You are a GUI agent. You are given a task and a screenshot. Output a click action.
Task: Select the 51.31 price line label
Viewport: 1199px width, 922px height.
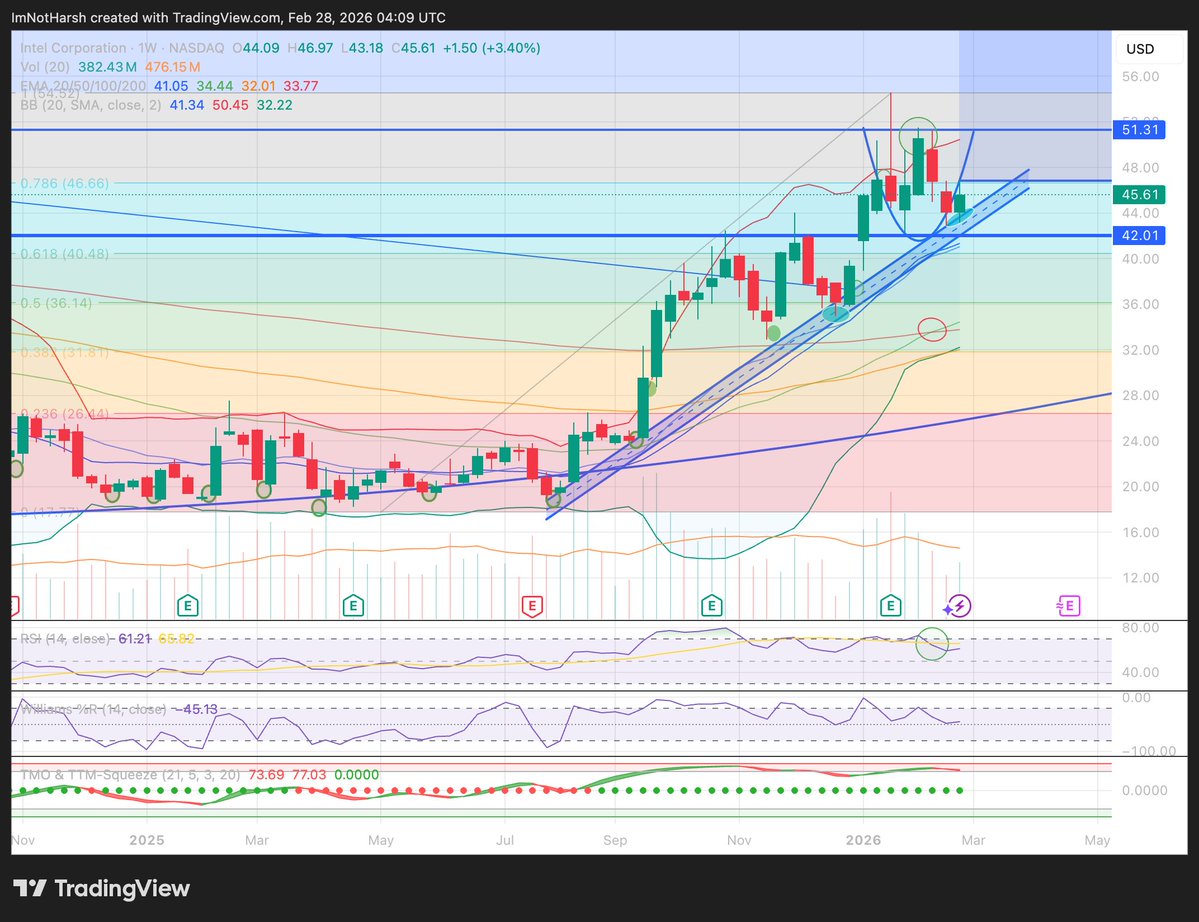1139,130
